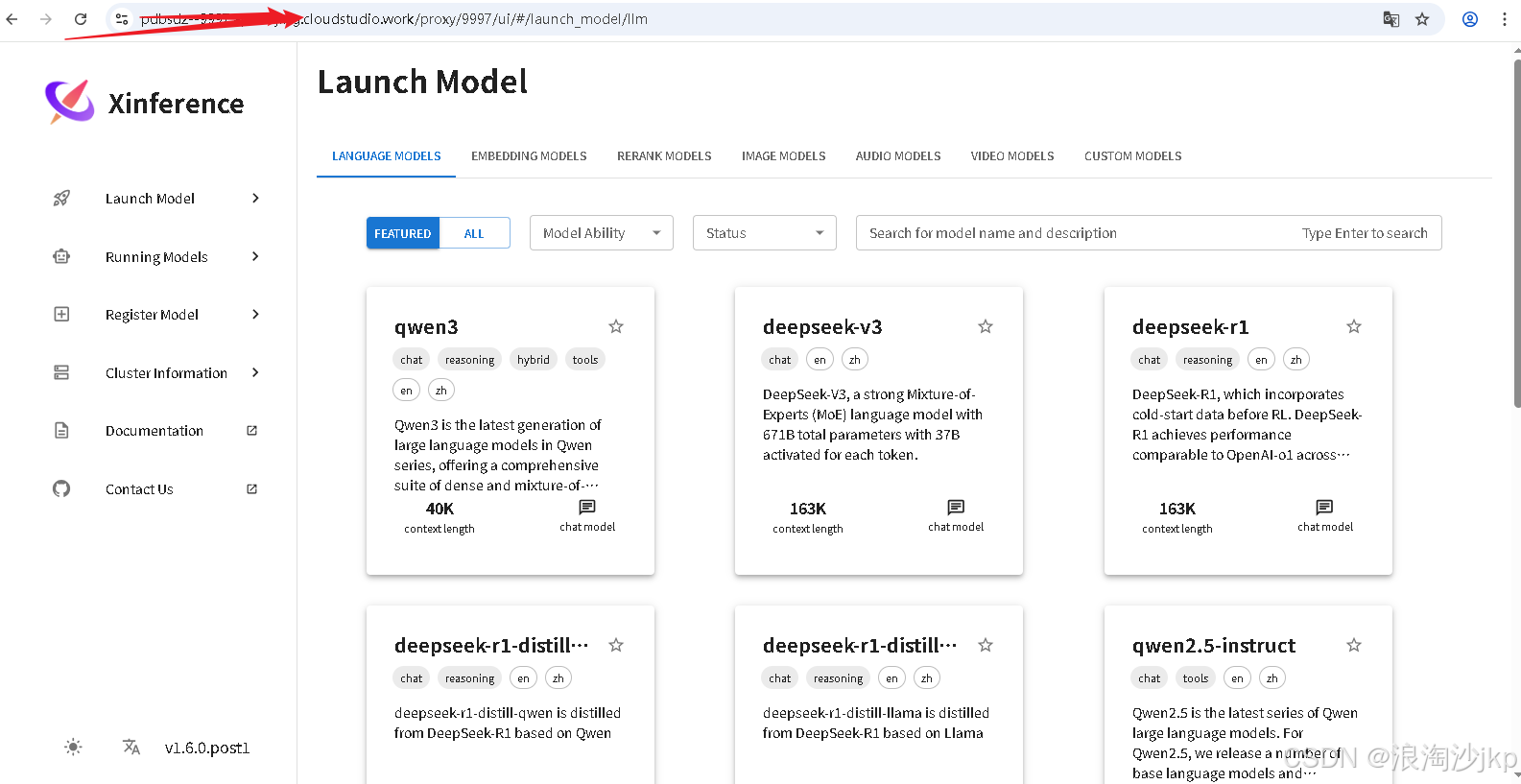Switch to the Video Models tab
Viewport: 1521px width, 784px height.
click(x=1012, y=156)
